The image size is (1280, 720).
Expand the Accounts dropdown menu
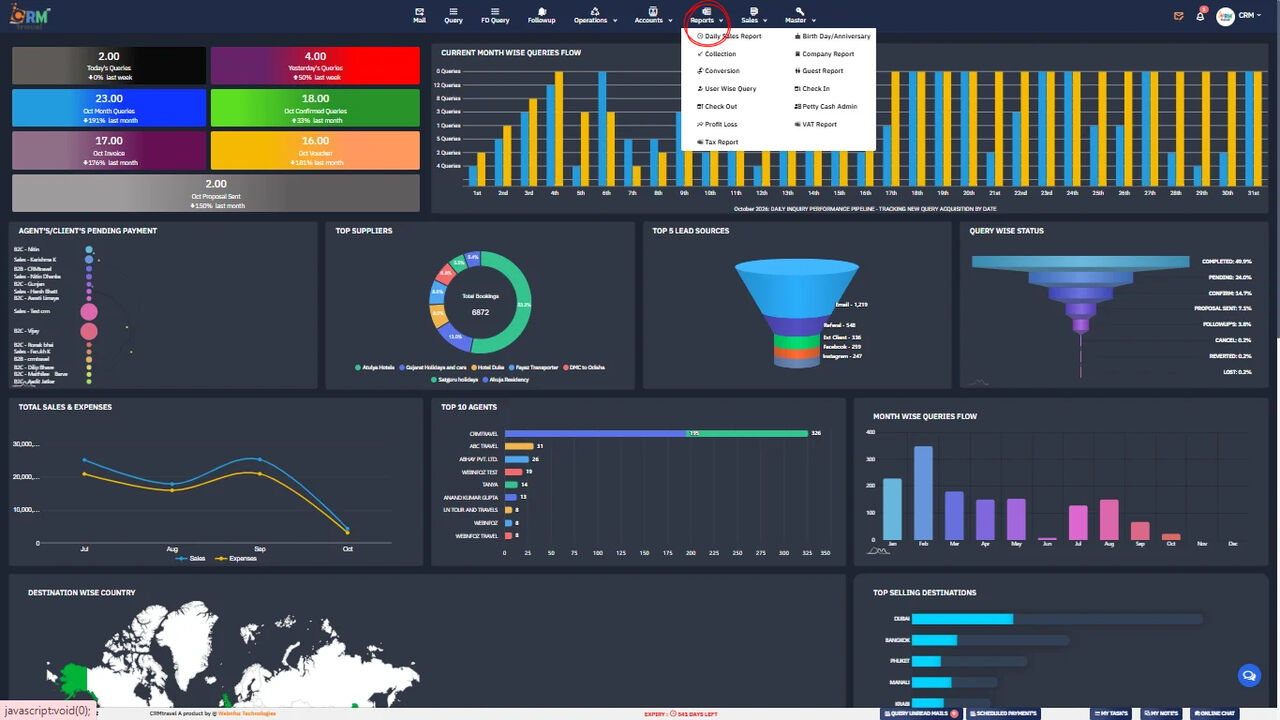(652, 15)
